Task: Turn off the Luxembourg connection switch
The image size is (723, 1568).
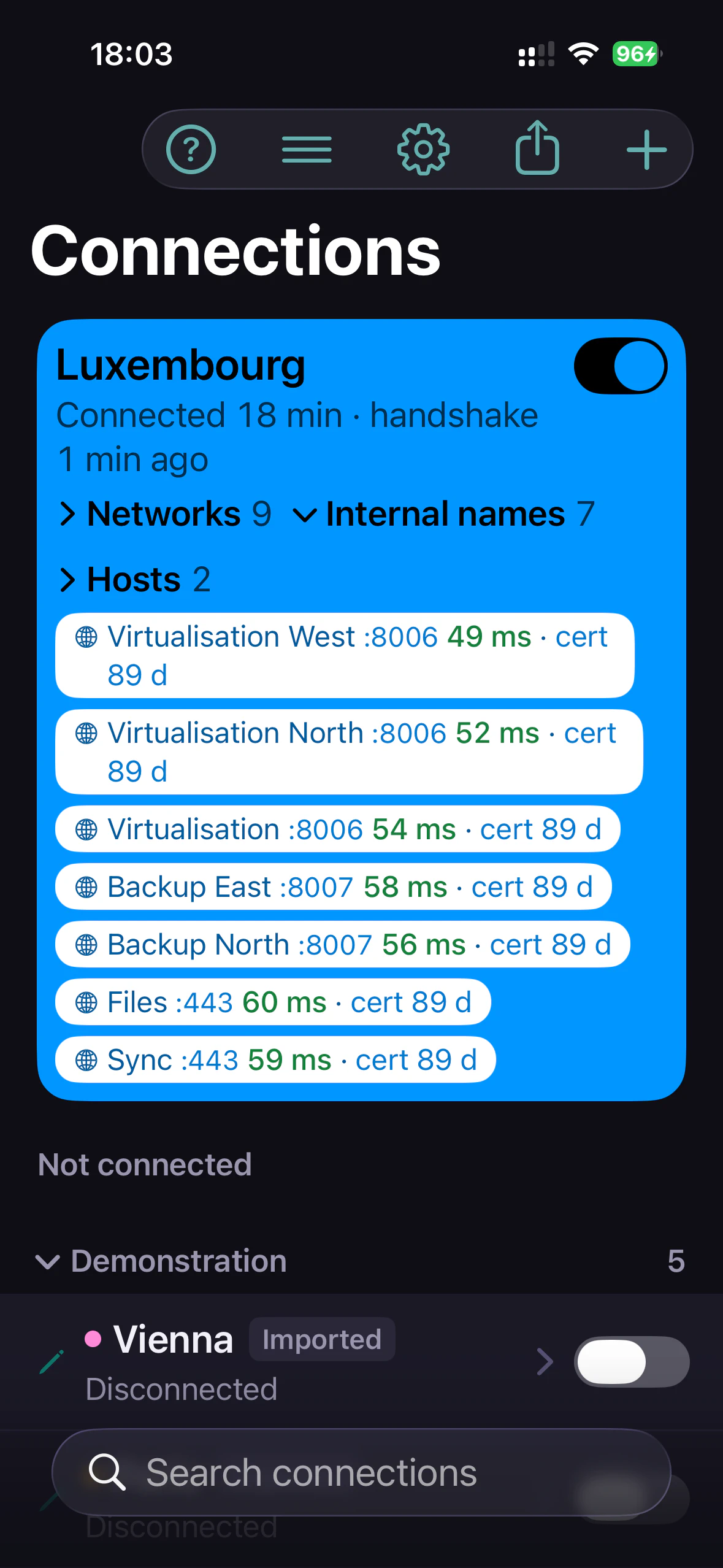Action: 621,366
